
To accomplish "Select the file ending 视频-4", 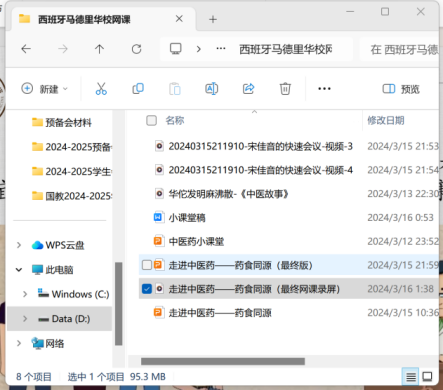I will point(260,170).
